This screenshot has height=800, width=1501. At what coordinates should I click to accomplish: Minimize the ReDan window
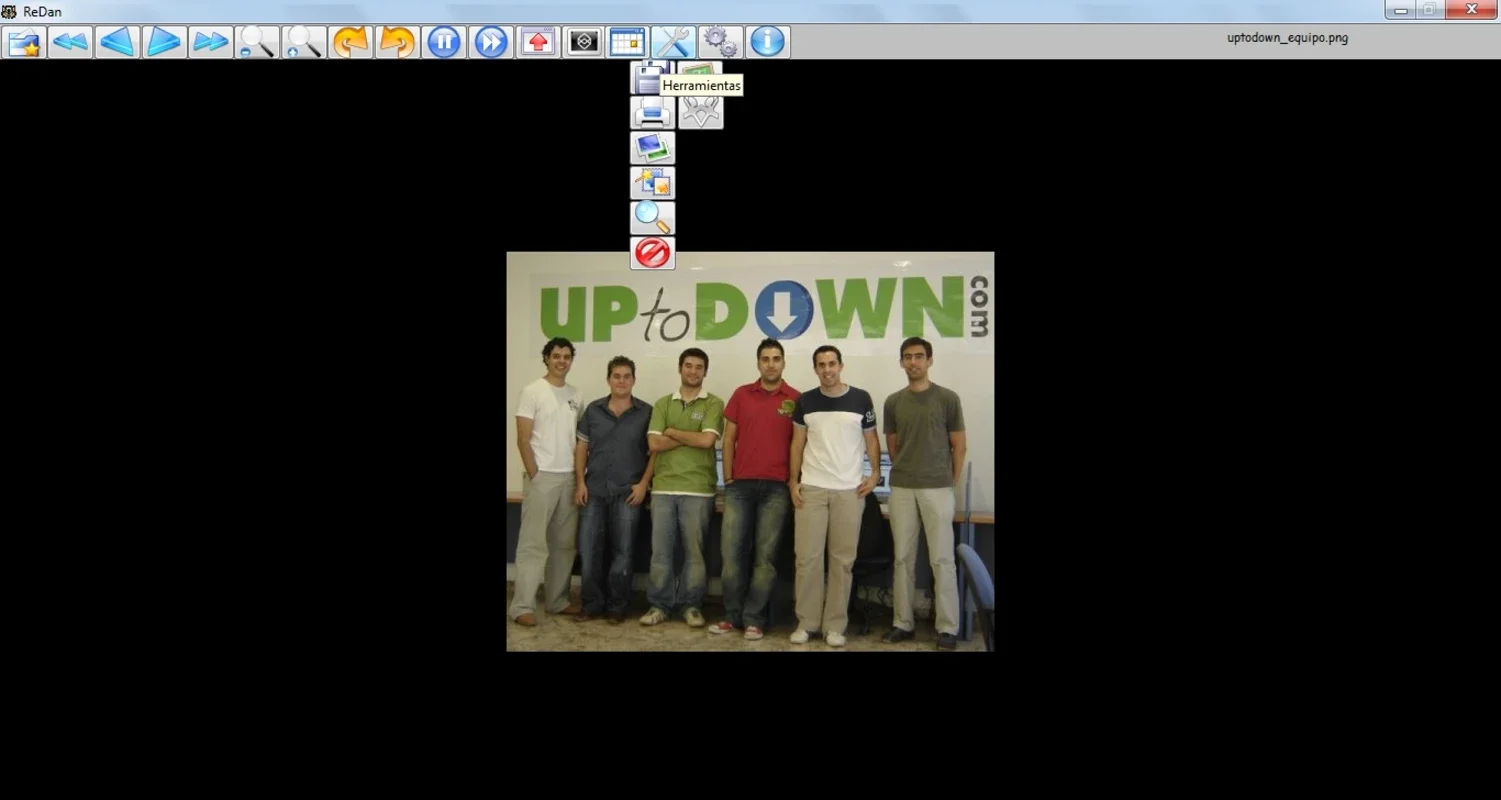tap(1400, 10)
